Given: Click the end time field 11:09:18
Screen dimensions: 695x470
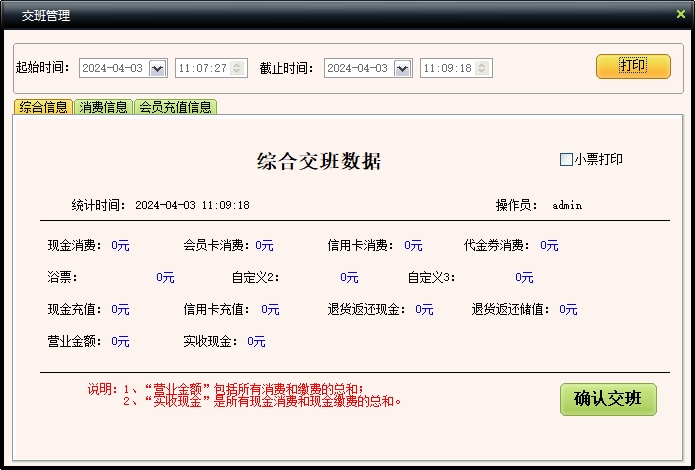Looking at the screenshot, I should (447, 68).
